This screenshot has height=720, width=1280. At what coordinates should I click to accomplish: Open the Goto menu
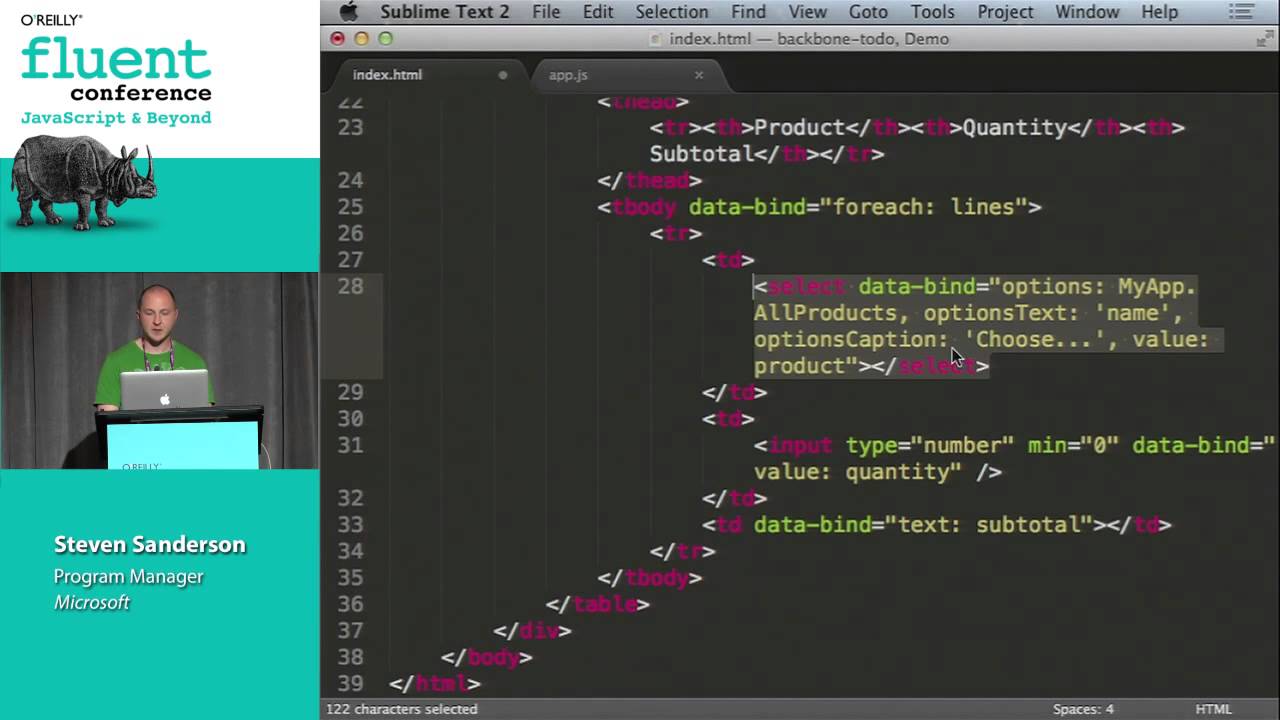[868, 12]
